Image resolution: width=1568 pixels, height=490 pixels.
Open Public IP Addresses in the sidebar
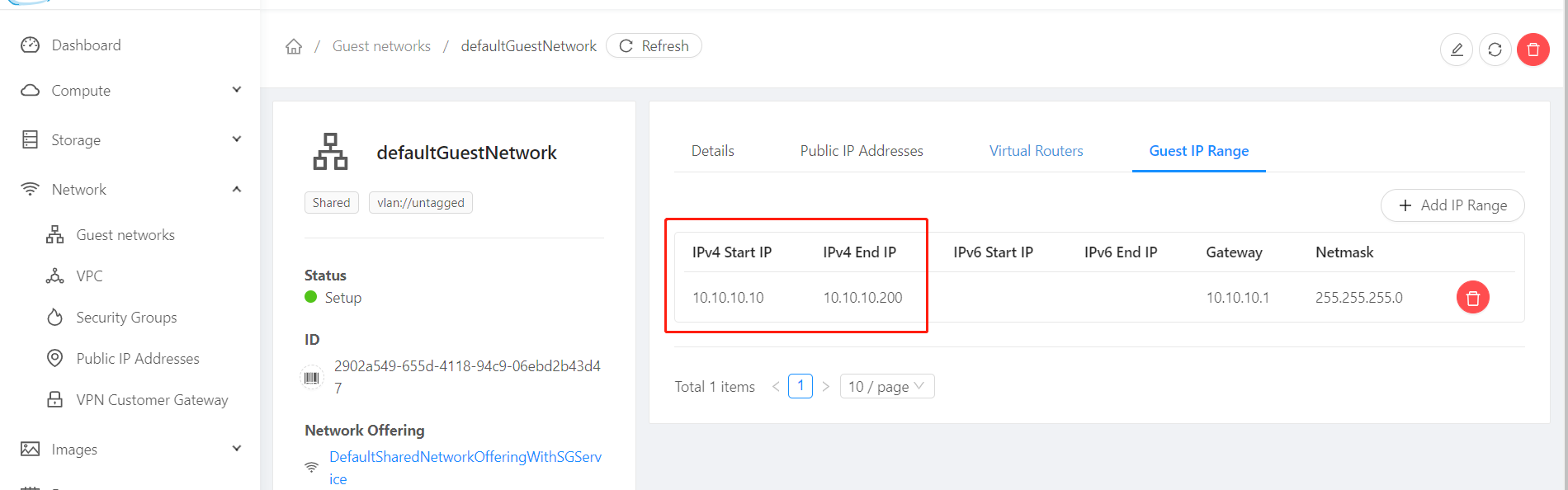[137, 358]
